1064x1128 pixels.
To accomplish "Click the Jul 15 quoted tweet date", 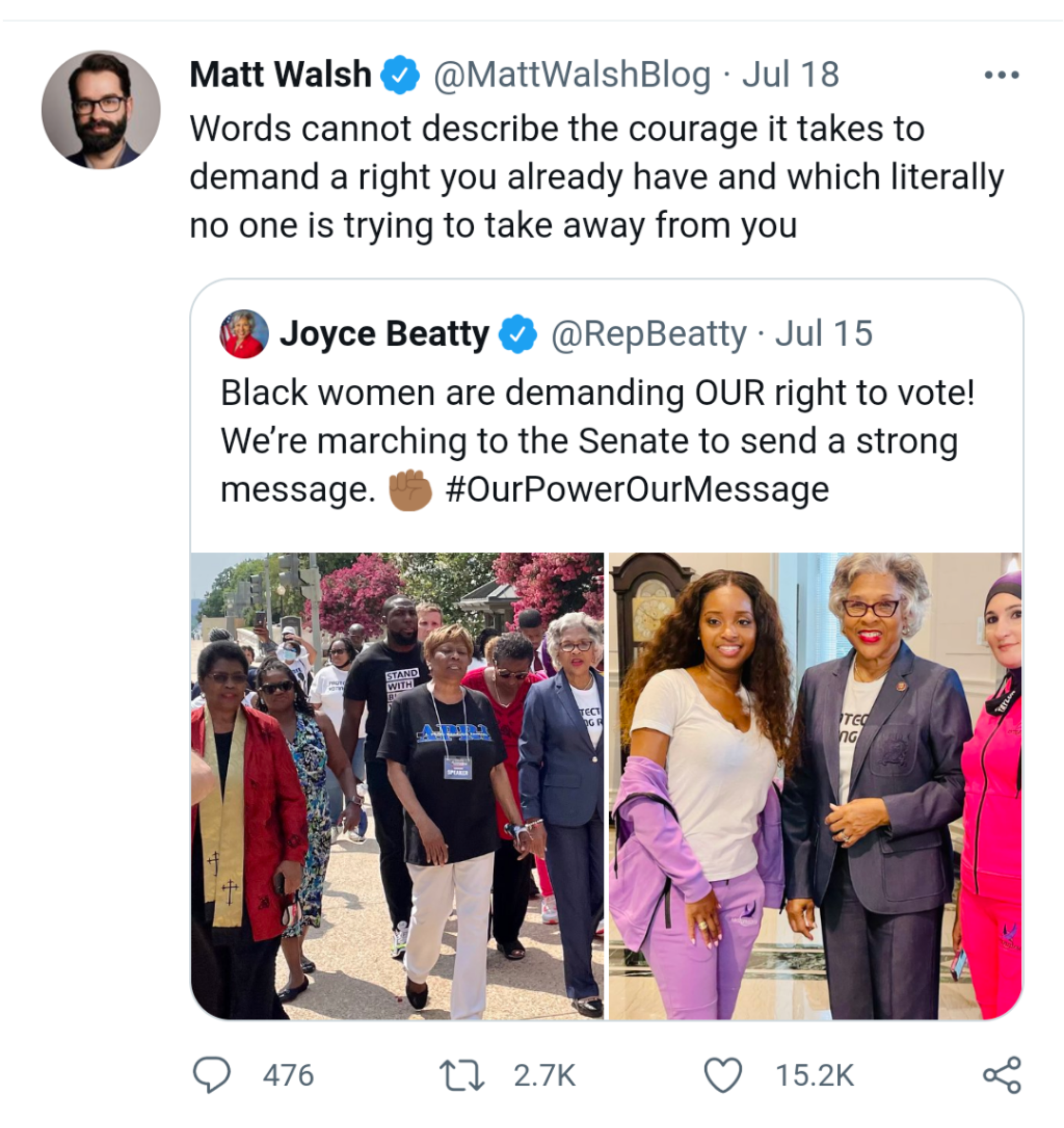I will pos(824,334).
